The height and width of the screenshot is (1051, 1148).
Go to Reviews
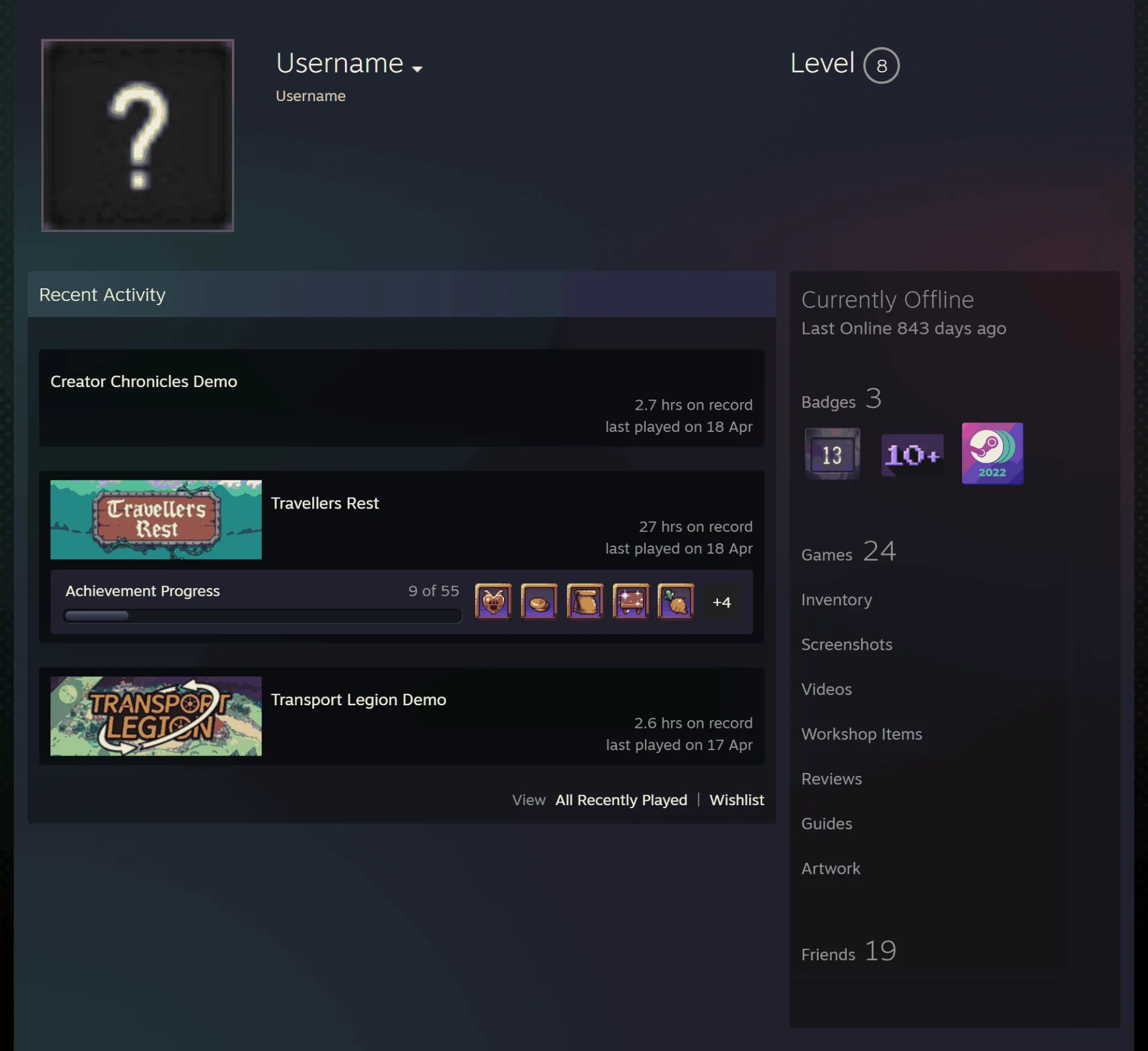pyautogui.click(x=832, y=779)
